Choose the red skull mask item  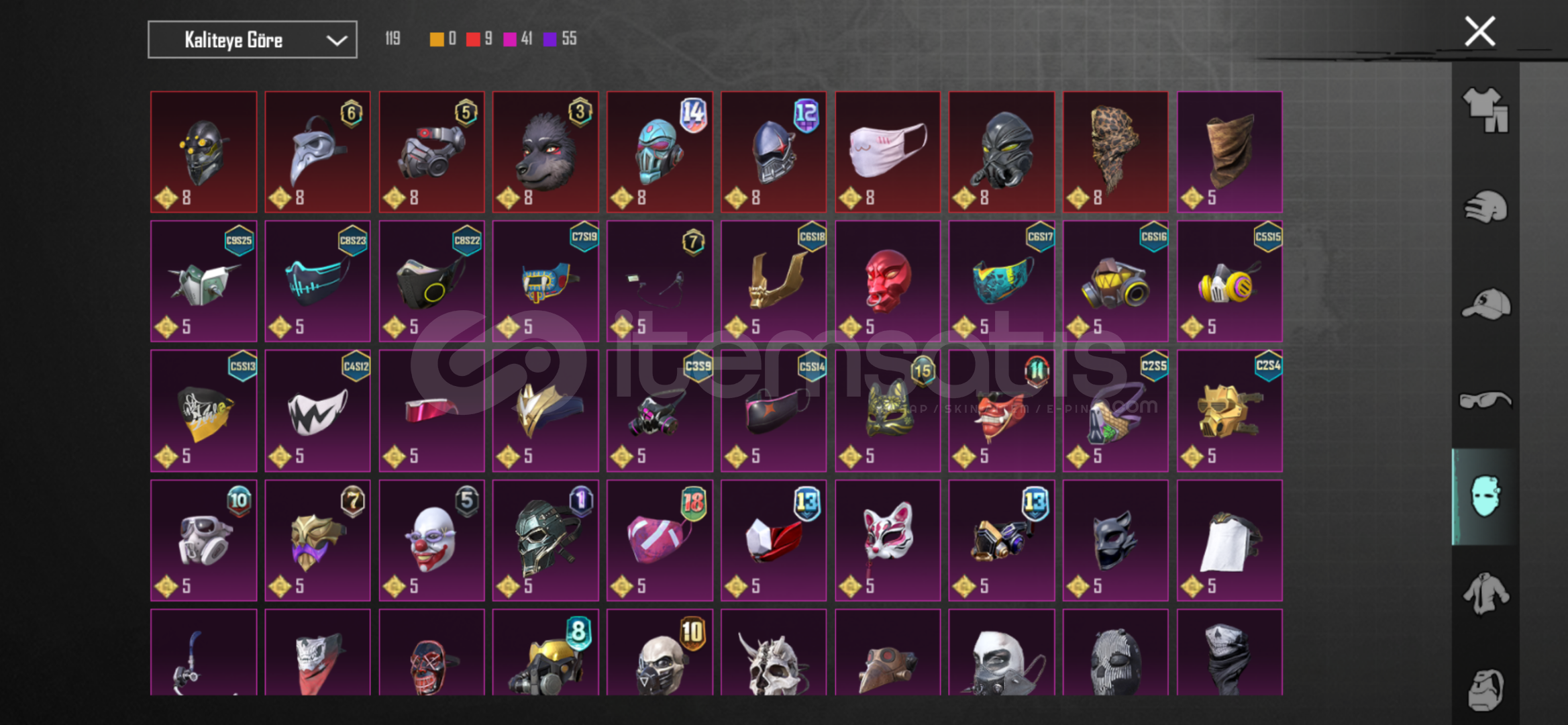point(888,281)
